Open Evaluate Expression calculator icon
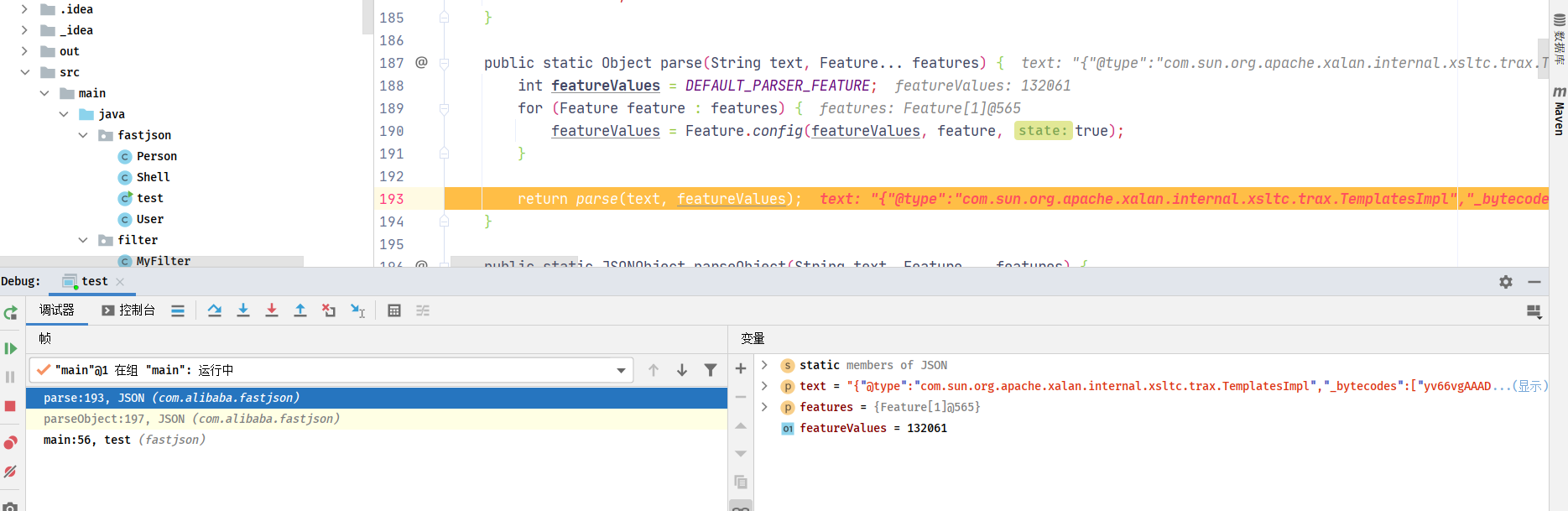The height and width of the screenshot is (511, 1568). pyautogui.click(x=394, y=310)
